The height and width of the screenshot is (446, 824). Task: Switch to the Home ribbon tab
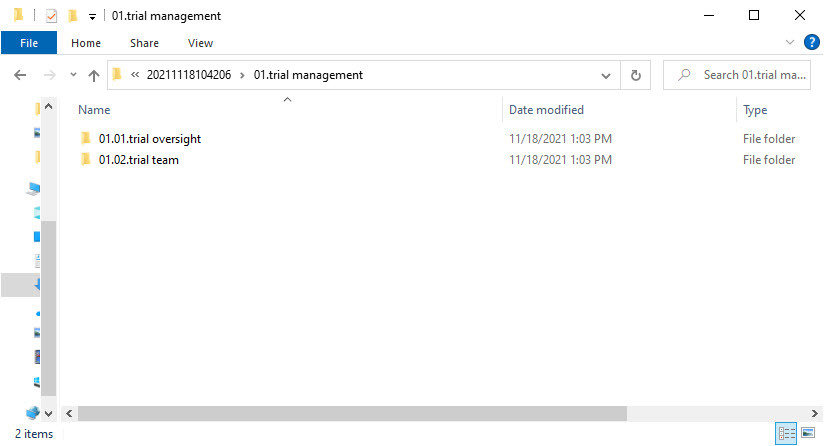pyautogui.click(x=86, y=43)
